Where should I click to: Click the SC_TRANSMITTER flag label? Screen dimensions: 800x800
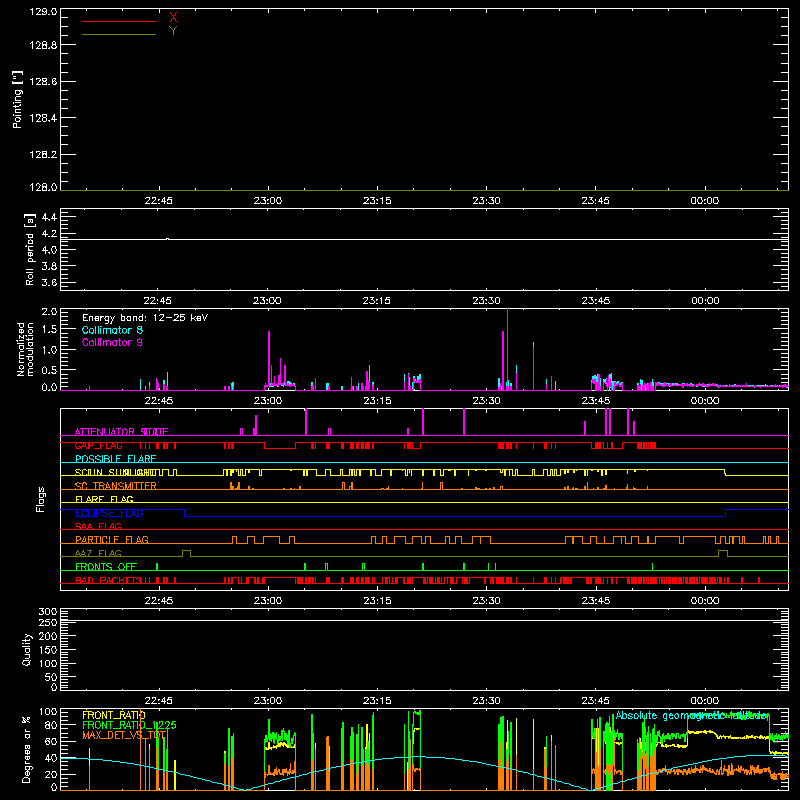pyautogui.click(x=116, y=486)
